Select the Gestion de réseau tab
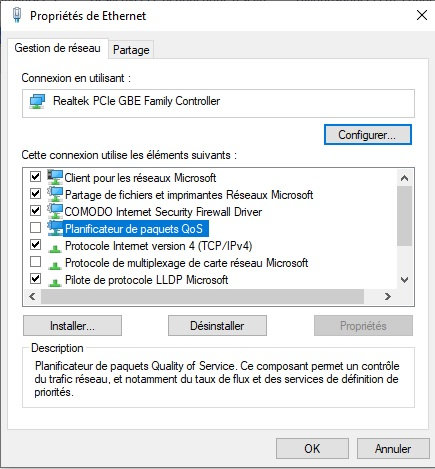 coord(57,48)
